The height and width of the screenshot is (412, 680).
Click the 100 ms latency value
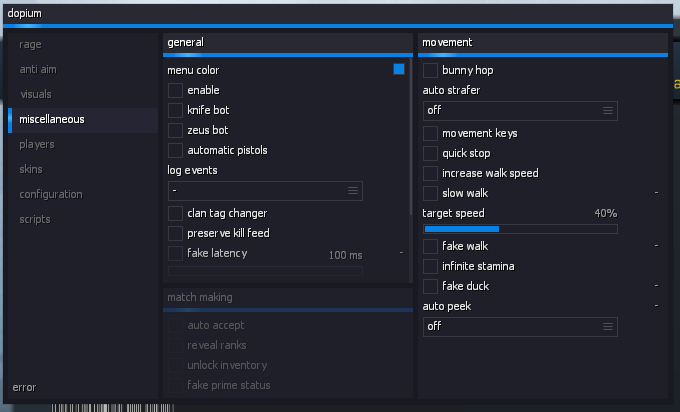pyautogui.click(x=345, y=255)
